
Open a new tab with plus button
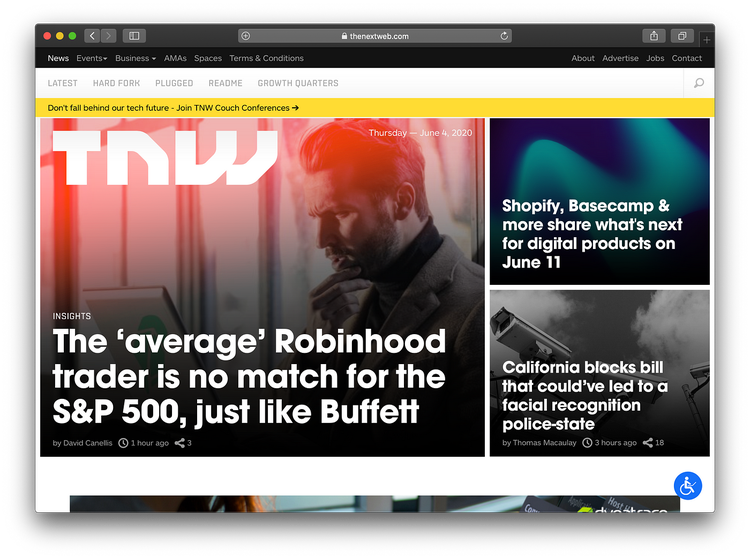706,40
